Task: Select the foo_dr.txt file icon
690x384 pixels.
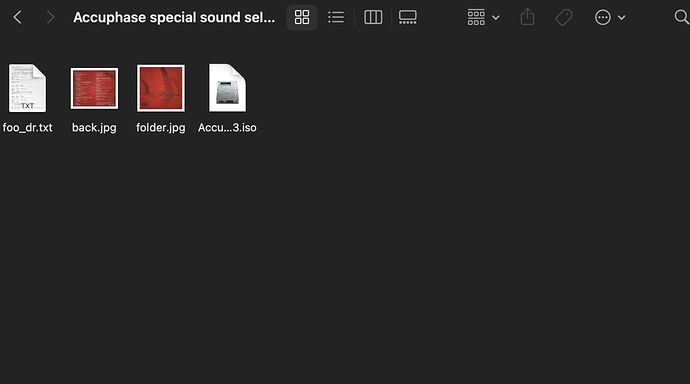Action: coord(27,88)
